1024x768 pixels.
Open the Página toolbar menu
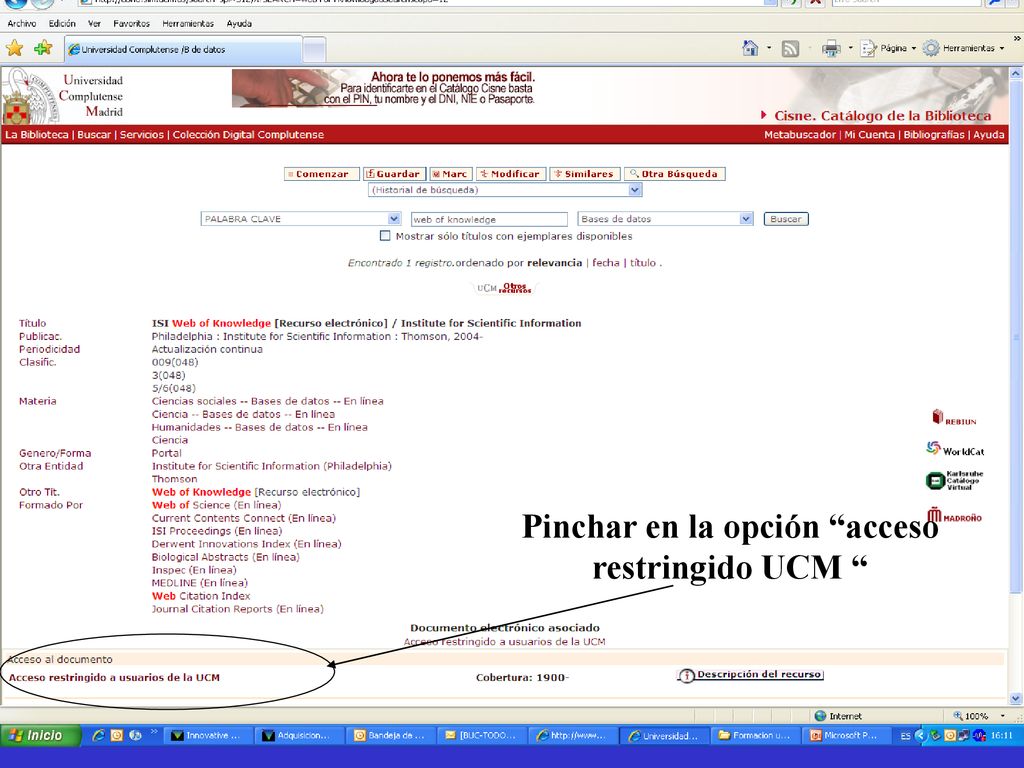(888, 48)
